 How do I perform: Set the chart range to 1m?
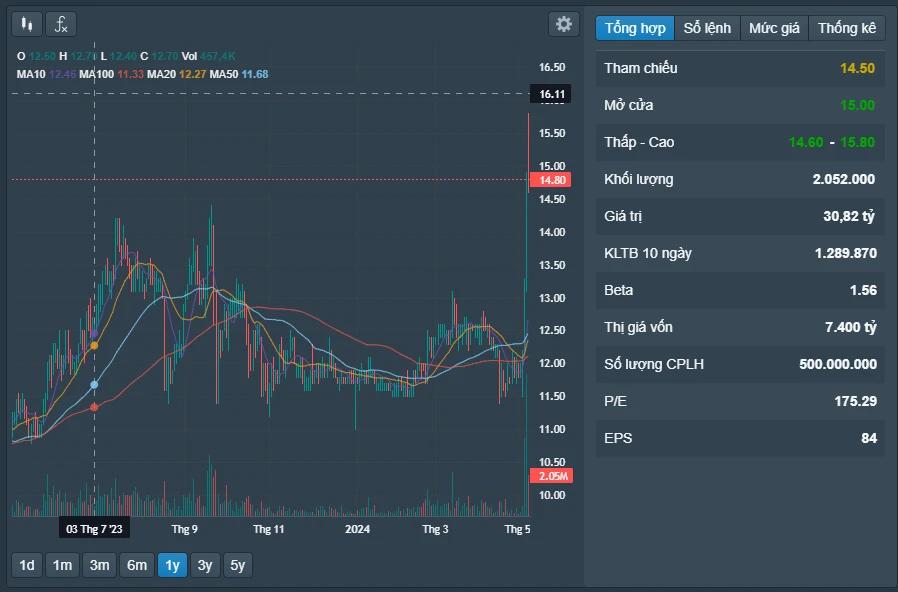pos(62,565)
